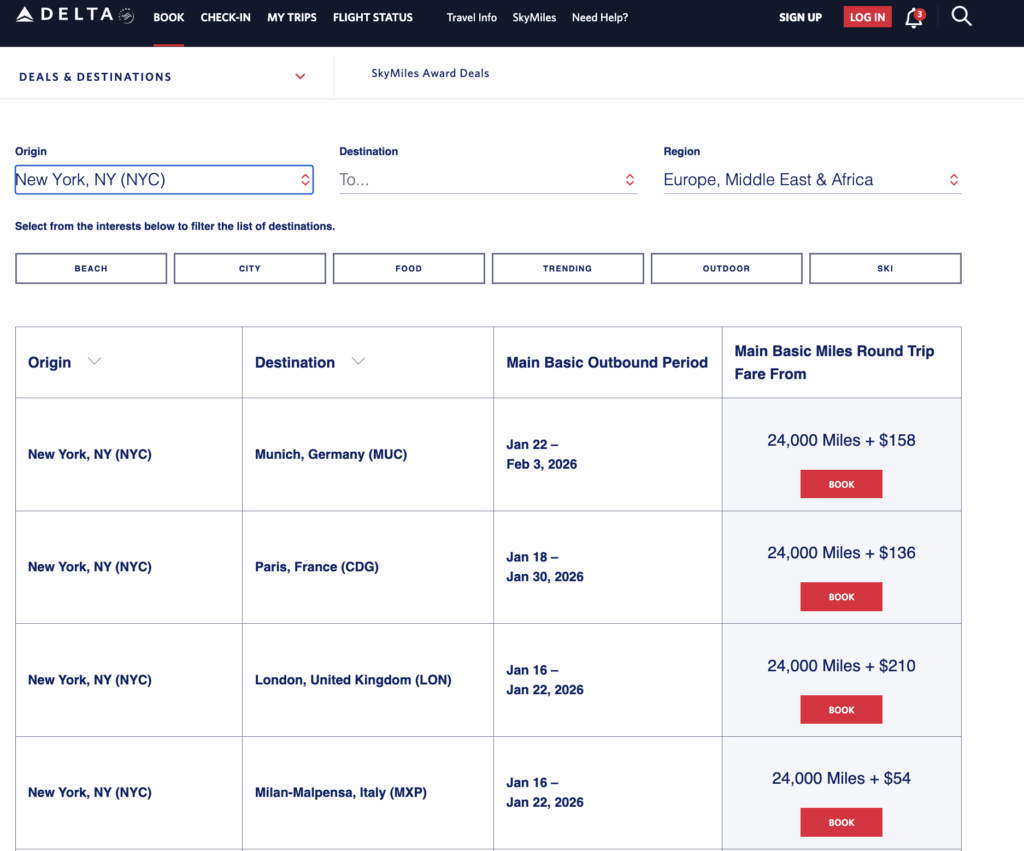This screenshot has height=851, width=1024.
Task: Open search using the magnifying glass icon
Action: [961, 16]
